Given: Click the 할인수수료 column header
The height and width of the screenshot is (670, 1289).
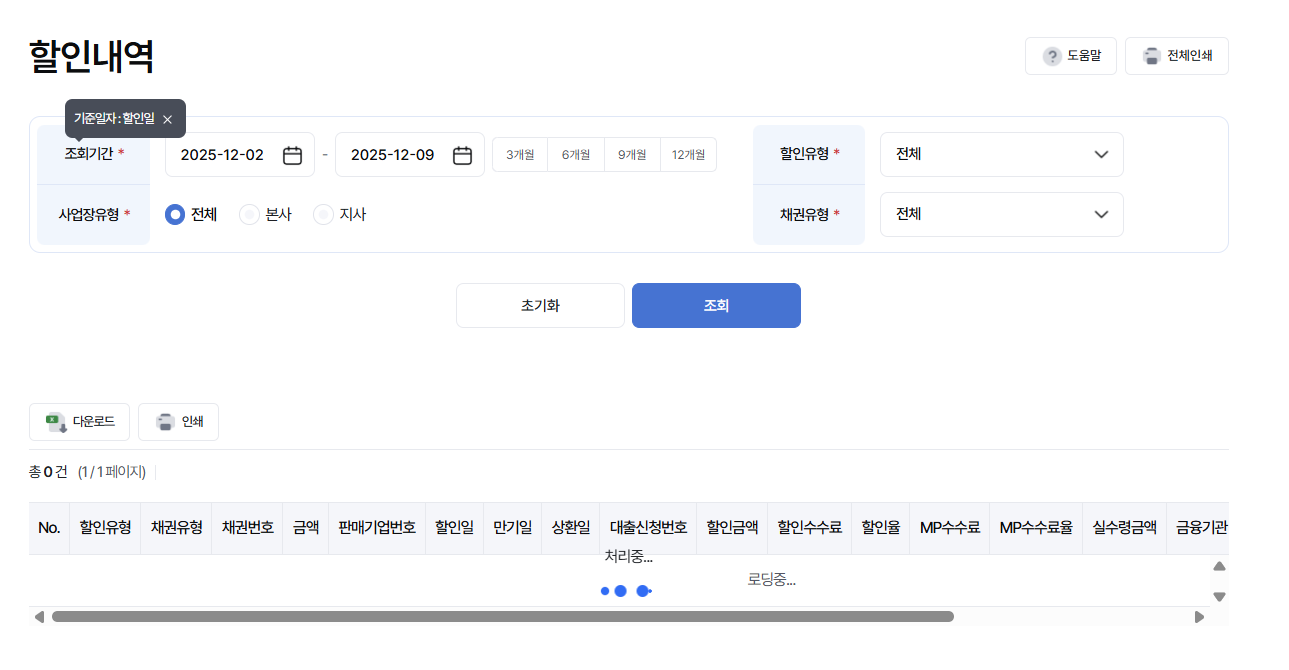Looking at the screenshot, I should pos(809,528).
